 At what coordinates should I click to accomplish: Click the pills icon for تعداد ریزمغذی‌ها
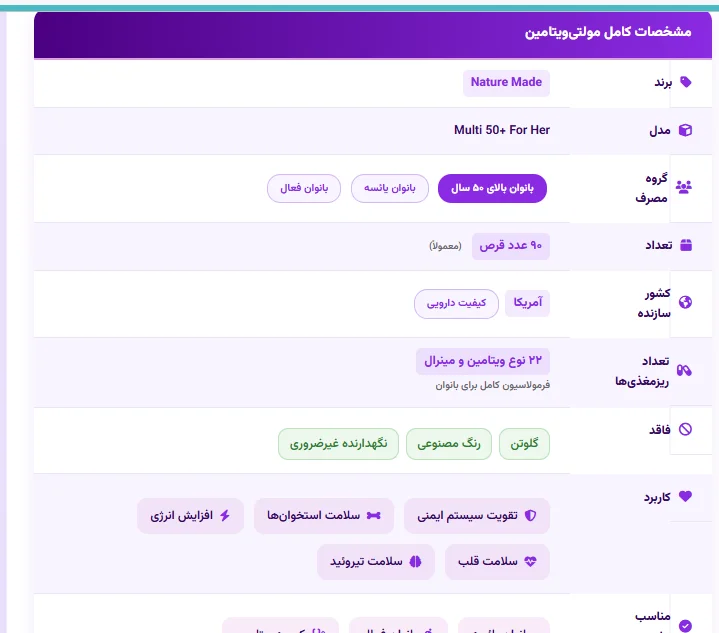pyautogui.click(x=684, y=370)
